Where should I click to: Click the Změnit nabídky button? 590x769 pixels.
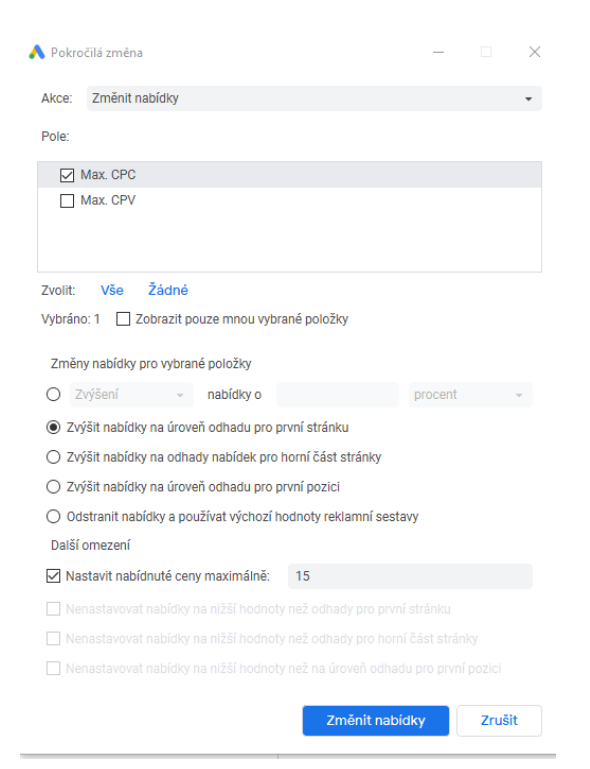tap(376, 720)
